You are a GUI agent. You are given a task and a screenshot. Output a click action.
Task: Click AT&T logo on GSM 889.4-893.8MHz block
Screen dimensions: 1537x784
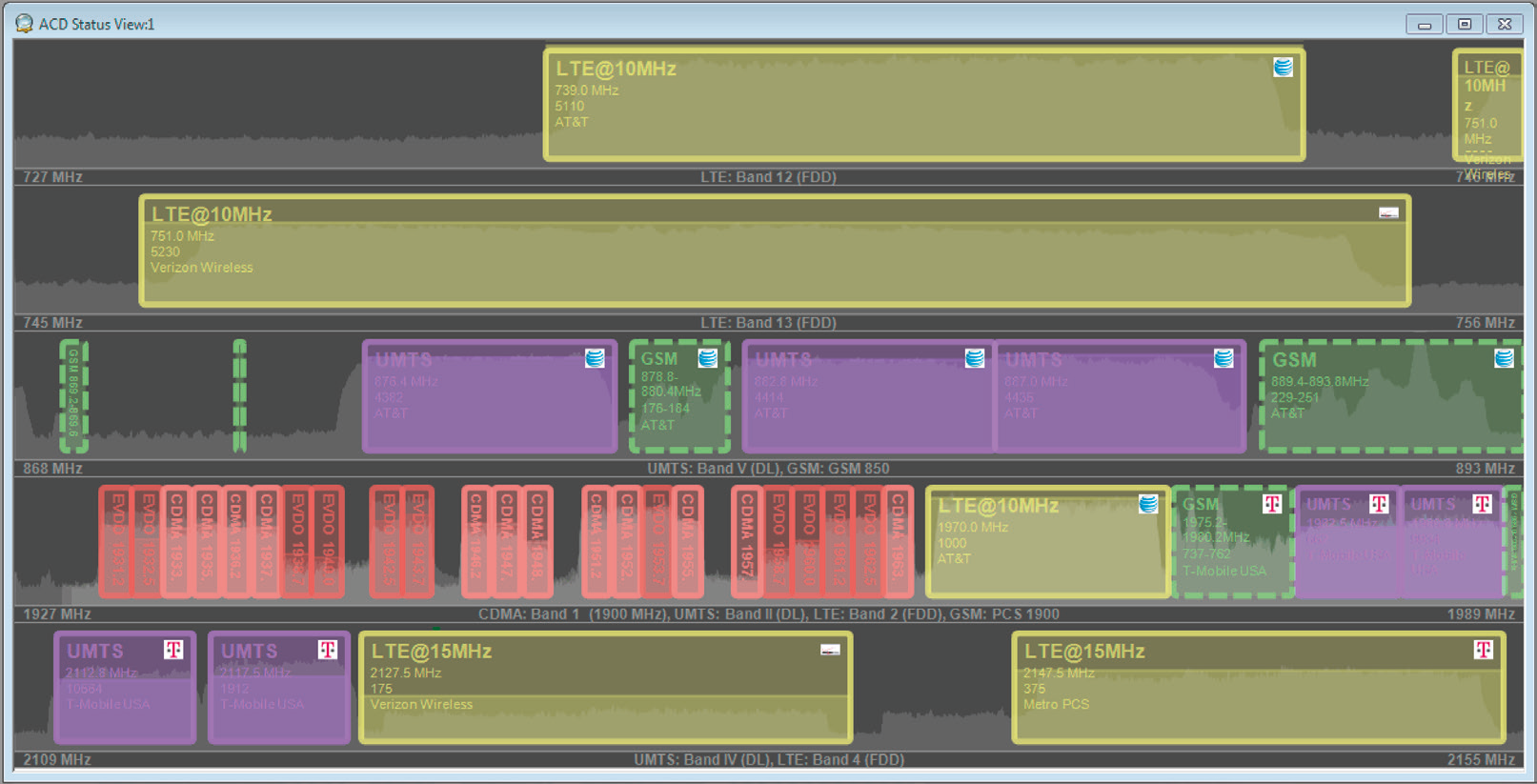1504,358
